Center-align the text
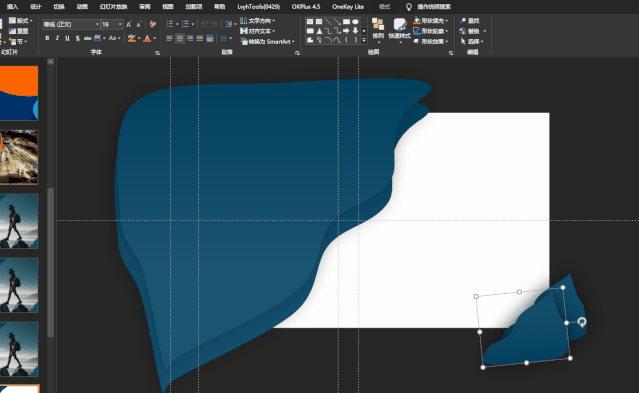This screenshot has height=393, width=639. [180, 38]
